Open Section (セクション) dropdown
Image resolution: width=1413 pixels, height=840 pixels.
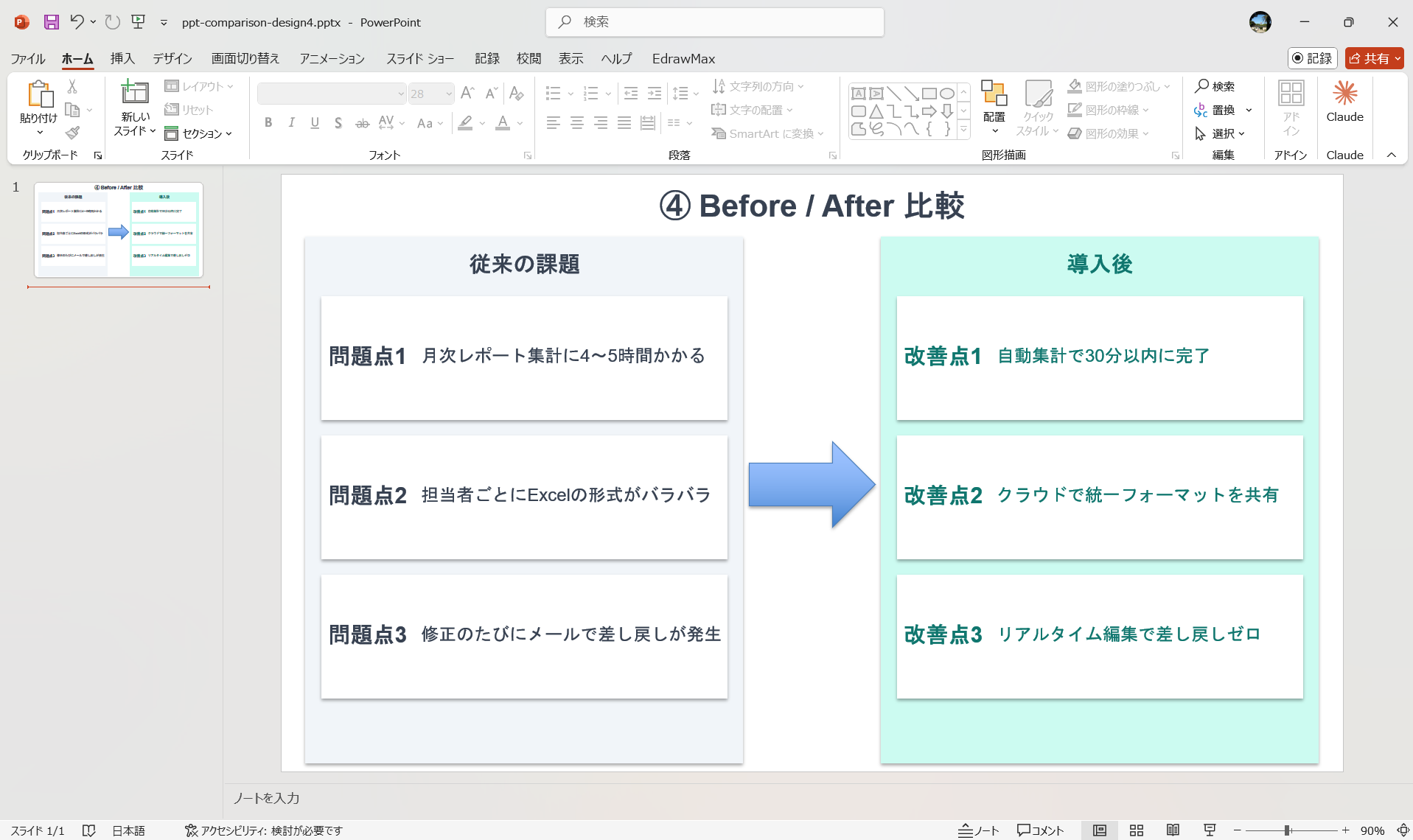[x=198, y=133]
